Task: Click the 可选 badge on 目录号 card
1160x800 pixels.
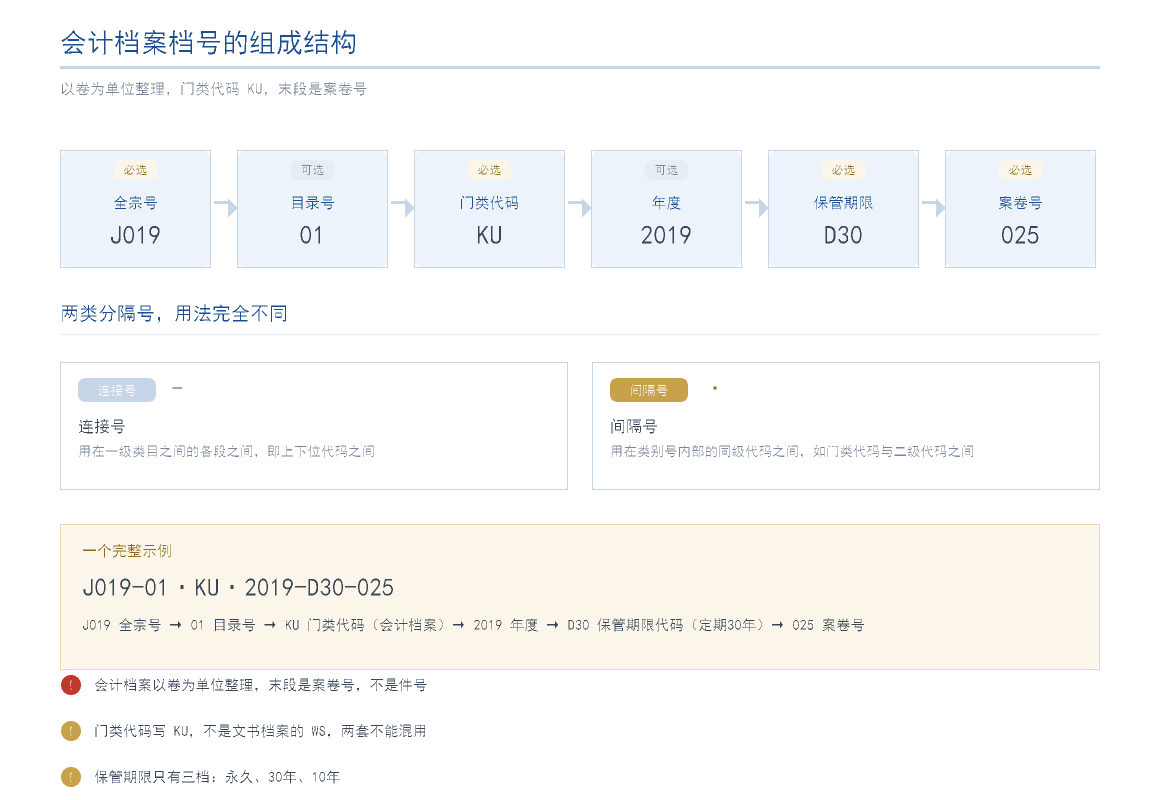Action: 312,170
